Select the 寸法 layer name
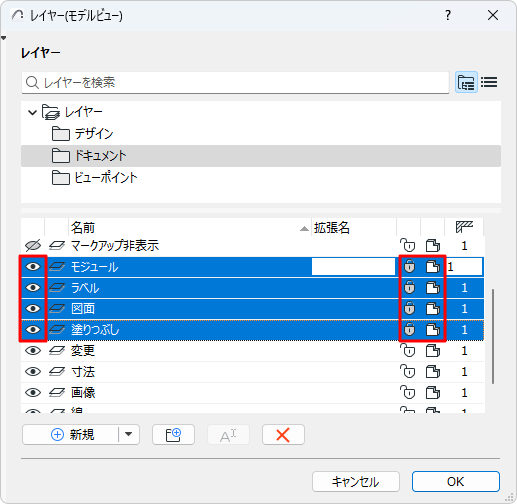The height and width of the screenshot is (504, 517). point(83,372)
